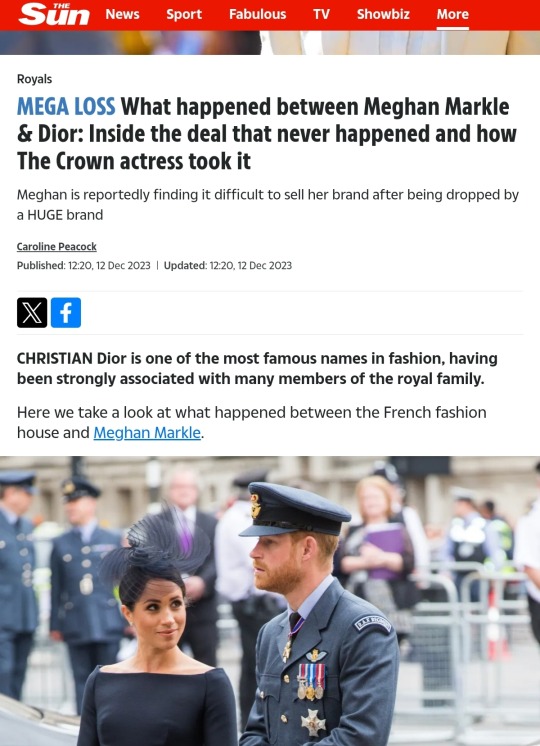Expand the More menu

pyautogui.click(x=452, y=14)
